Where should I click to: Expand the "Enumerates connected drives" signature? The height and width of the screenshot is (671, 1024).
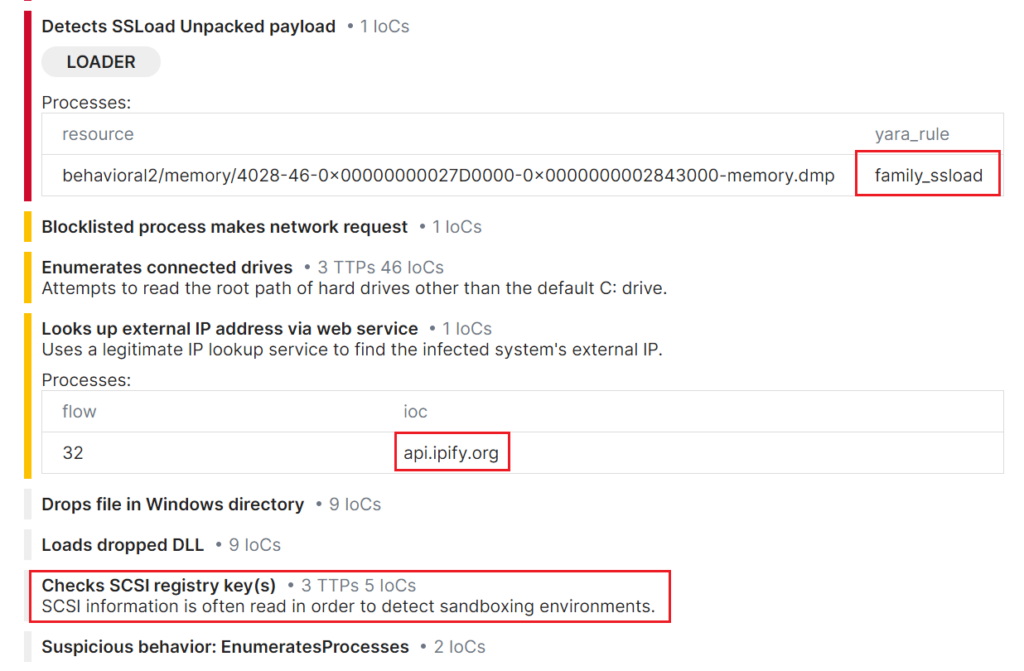point(167,267)
